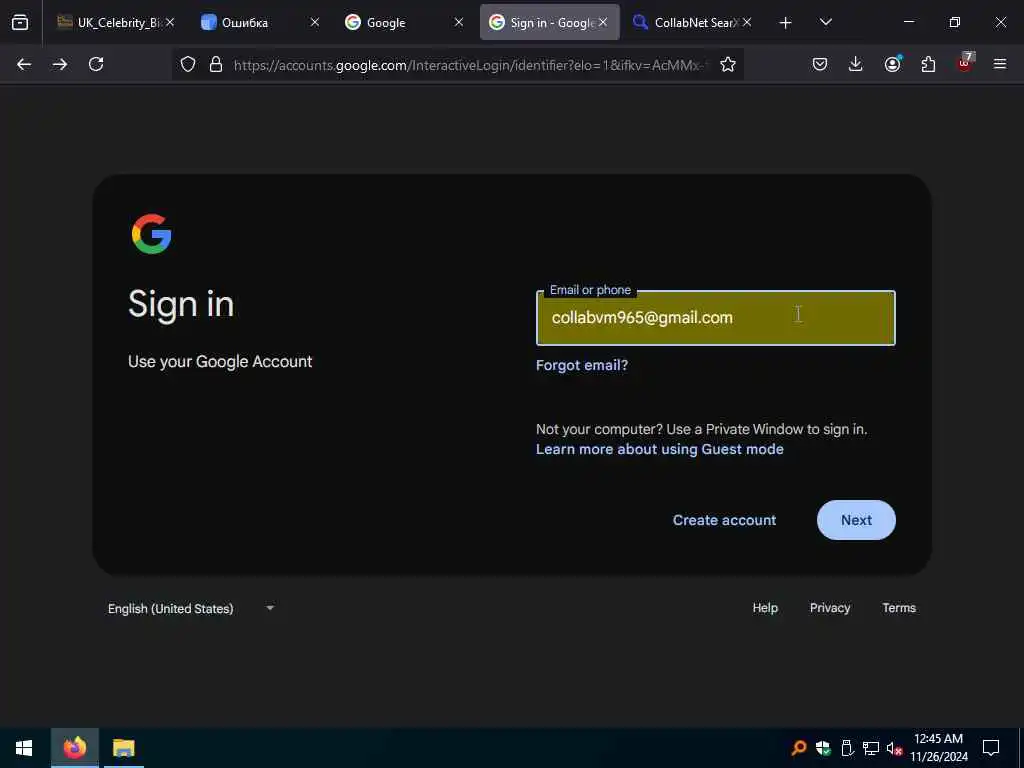Click Firefox icon in the taskbar
The width and height of the screenshot is (1024, 768).
point(74,748)
